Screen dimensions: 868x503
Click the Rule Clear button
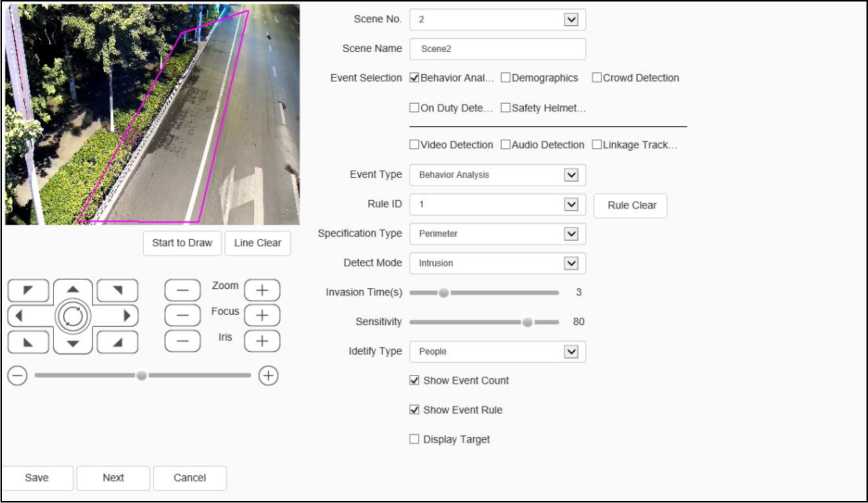click(631, 205)
